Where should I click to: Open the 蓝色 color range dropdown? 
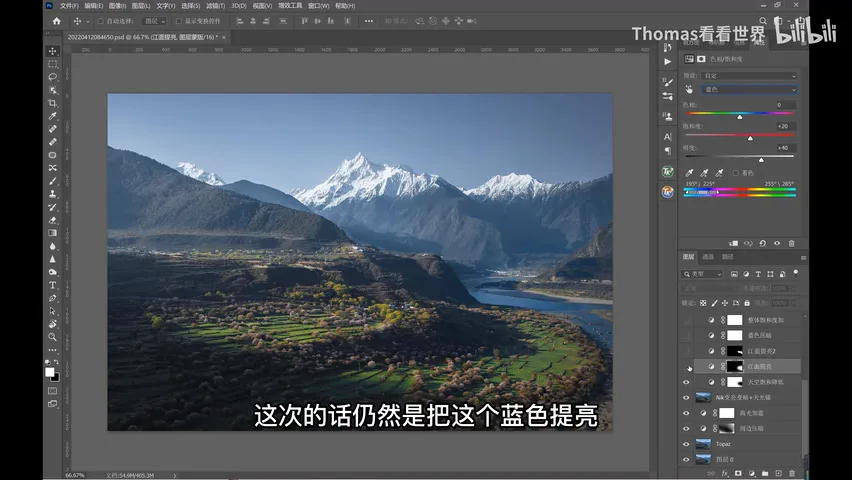pos(749,90)
